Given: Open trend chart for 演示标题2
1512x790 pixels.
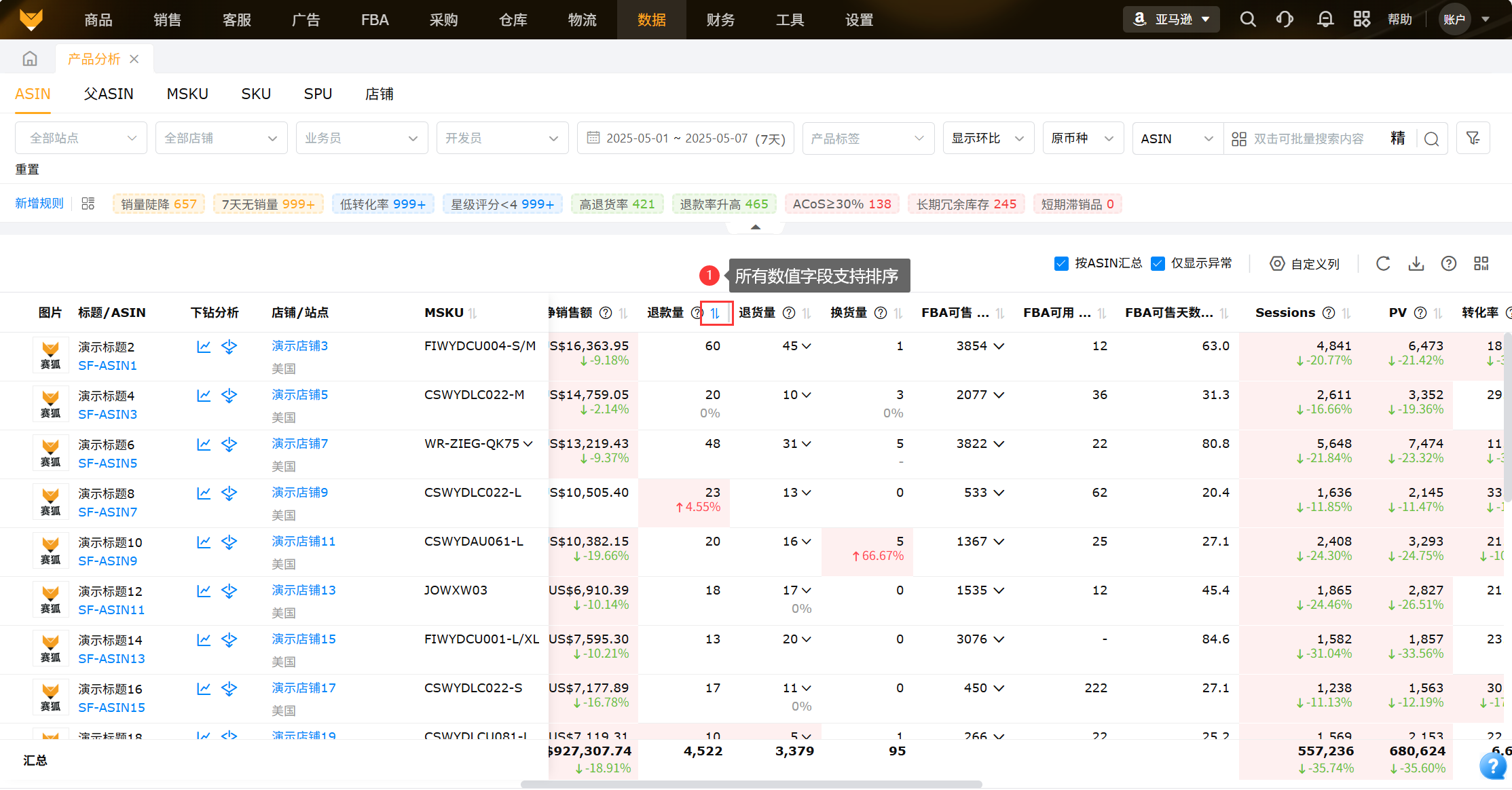Looking at the screenshot, I should 204,347.
